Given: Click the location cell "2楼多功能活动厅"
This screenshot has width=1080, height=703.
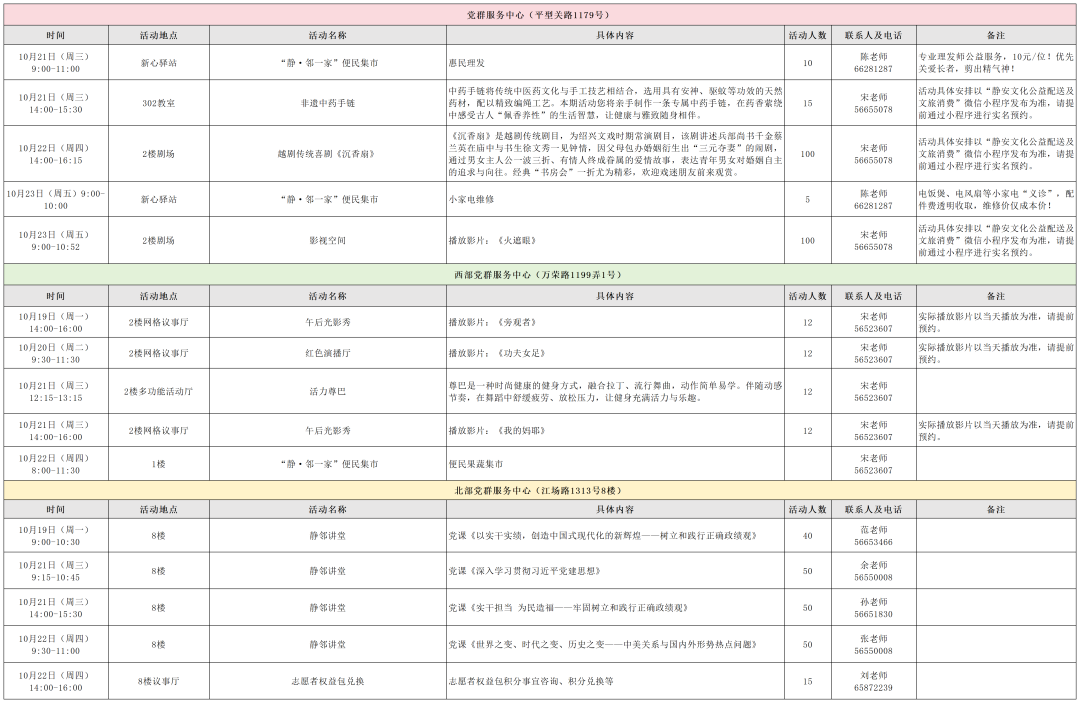Looking at the screenshot, I should 159,391.
